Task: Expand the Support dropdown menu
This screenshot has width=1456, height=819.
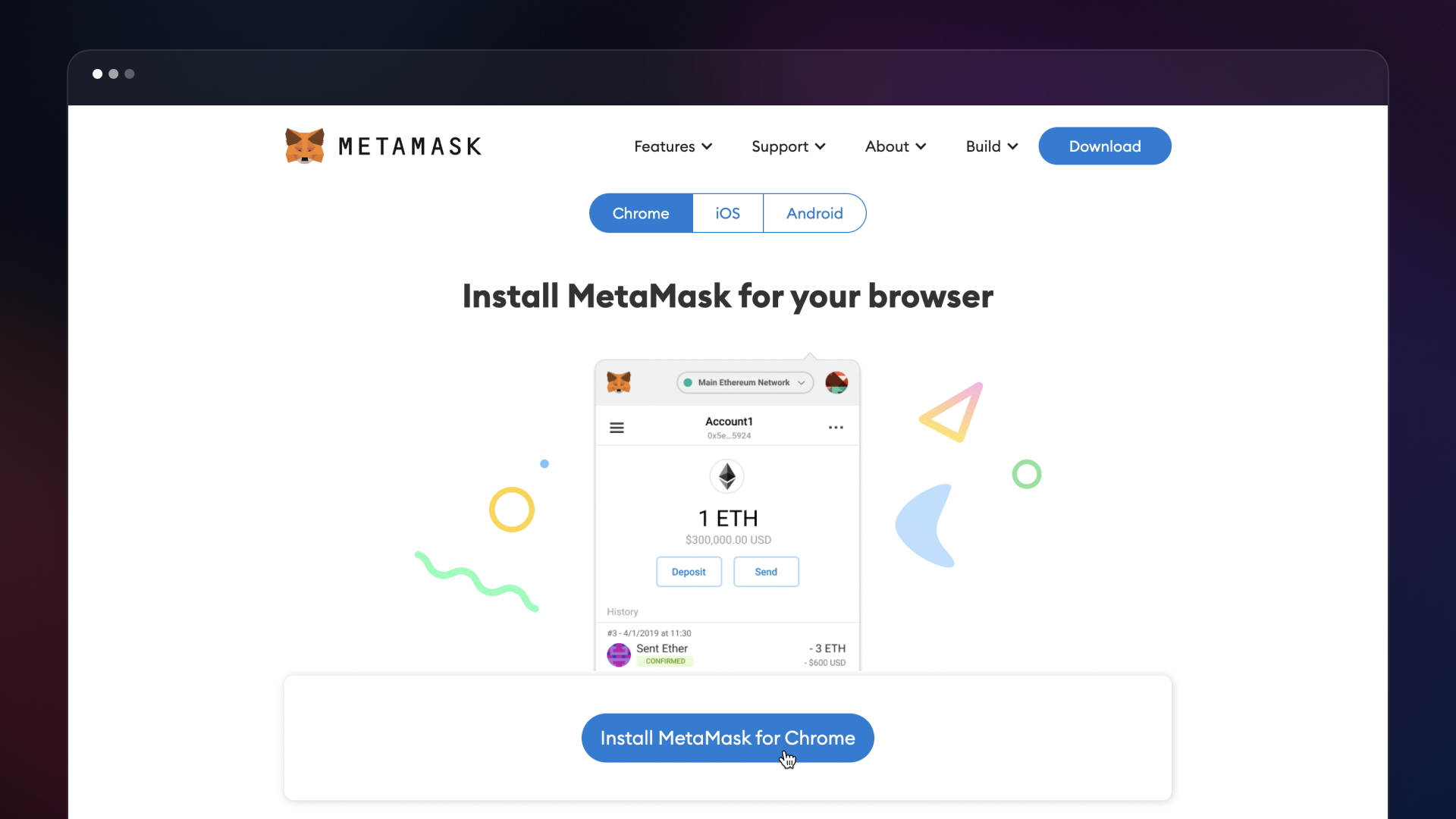Action: (788, 146)
